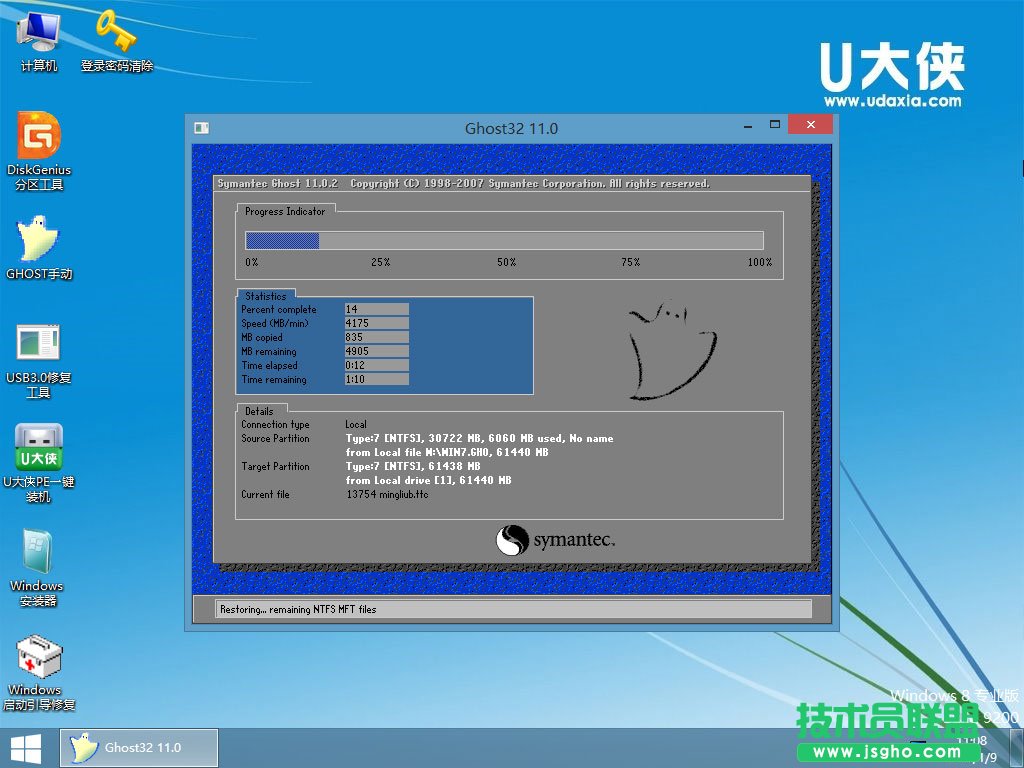Select the Details panel header
This screenshot has height=768, width=1024.
click(258, 411)
